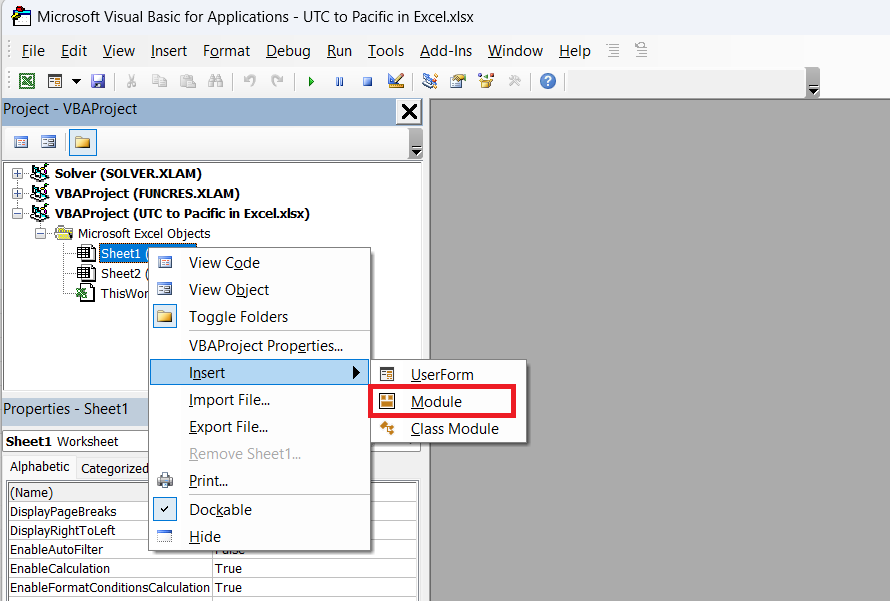
Task: Choose View Code from the context menu
Action: [x=260, y=263]
